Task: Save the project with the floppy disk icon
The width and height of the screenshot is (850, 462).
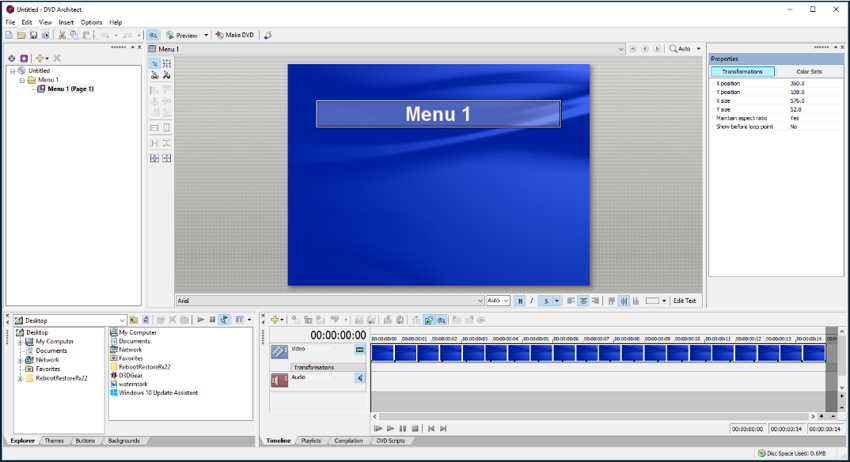Action: click(33, 35)
